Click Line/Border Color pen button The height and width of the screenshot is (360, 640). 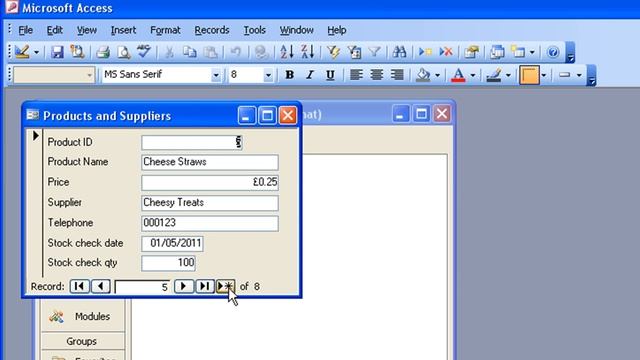493,75
